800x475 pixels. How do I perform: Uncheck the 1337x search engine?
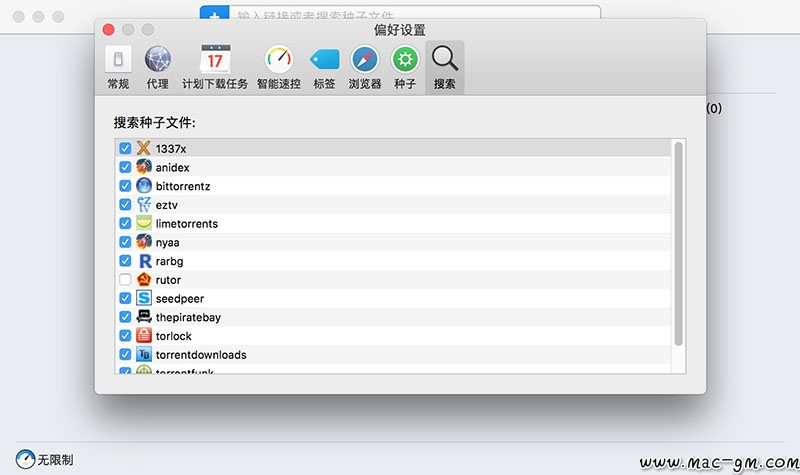(x=125, y=148)
